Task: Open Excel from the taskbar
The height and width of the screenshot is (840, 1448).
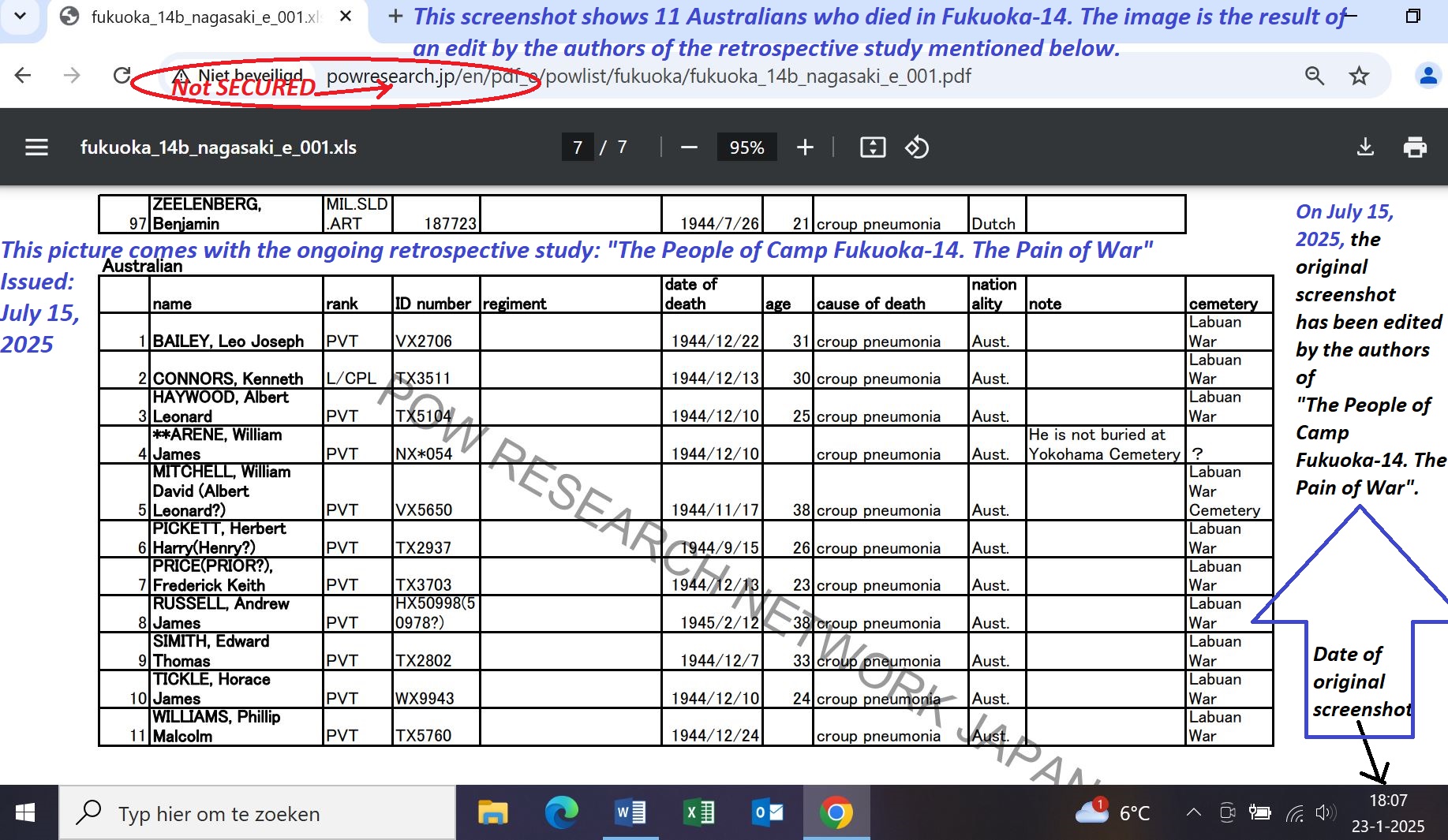Action: (x=698, y=812)
